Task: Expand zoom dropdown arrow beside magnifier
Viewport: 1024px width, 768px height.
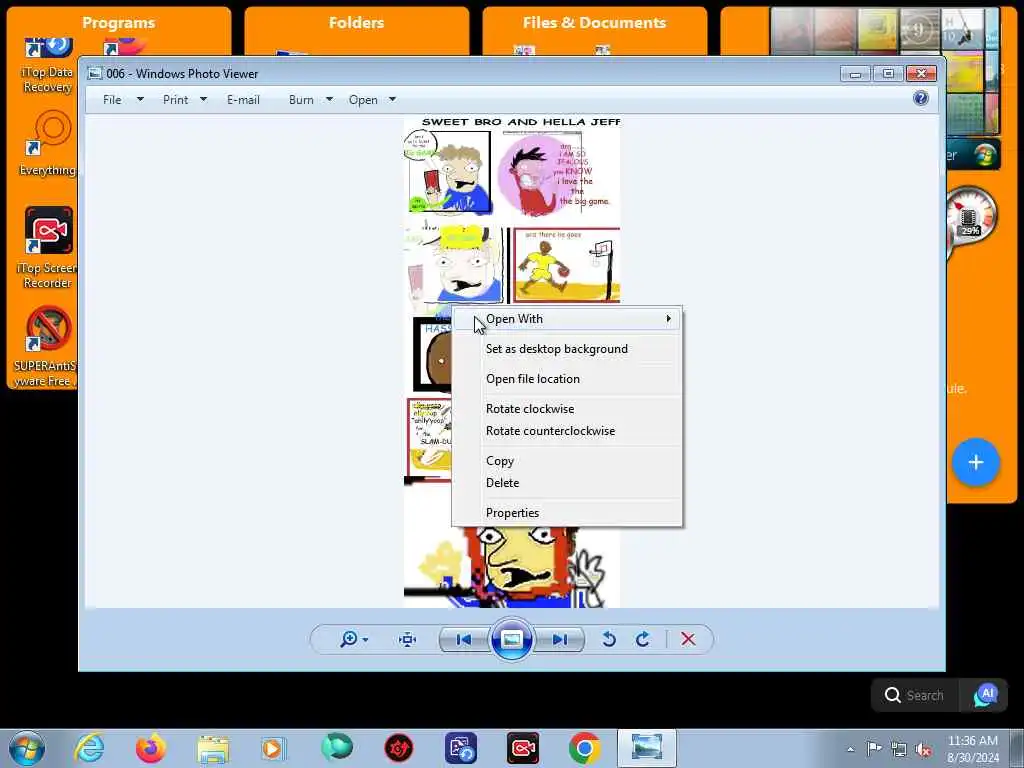Action: coord(365,640)
